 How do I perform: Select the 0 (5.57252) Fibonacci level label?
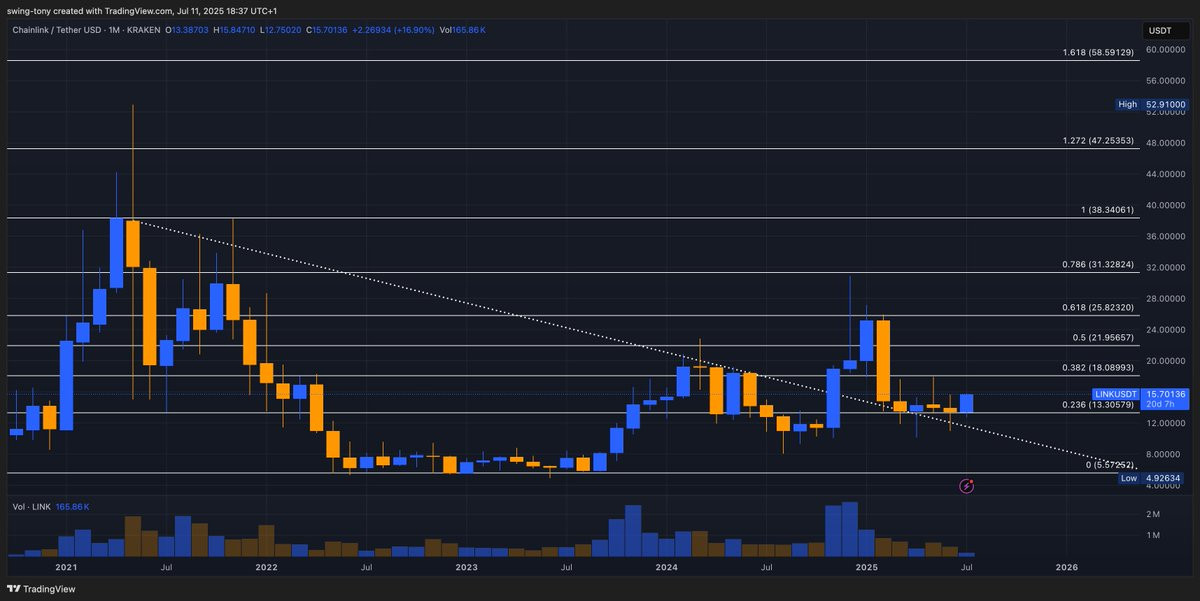click(1110, 465)
